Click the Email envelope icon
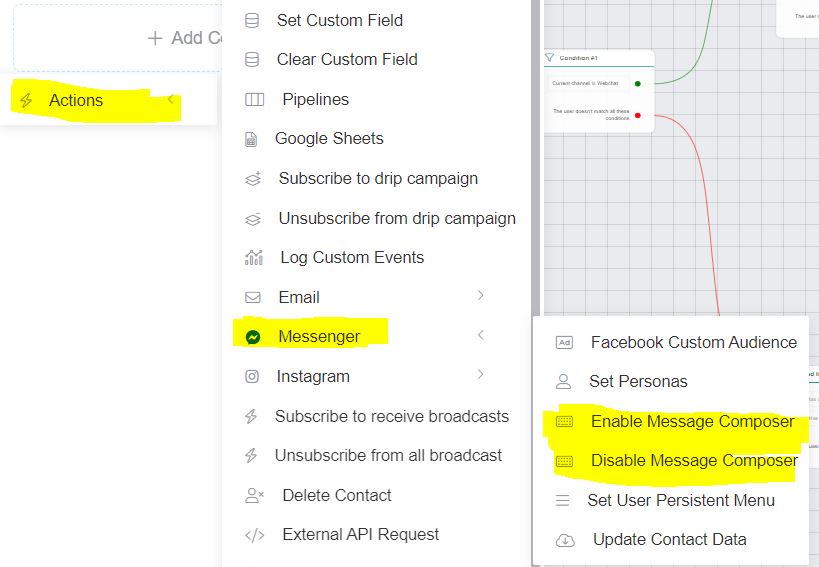The height and width of the screenshot is (567, 819). 253,297
